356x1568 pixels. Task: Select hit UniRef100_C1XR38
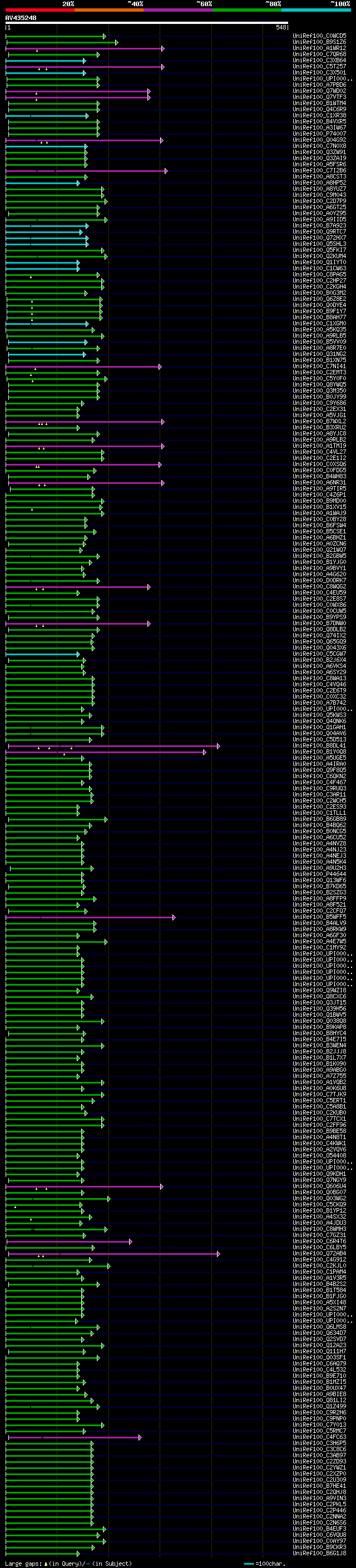pyautogui.click(x=319, y=116)
